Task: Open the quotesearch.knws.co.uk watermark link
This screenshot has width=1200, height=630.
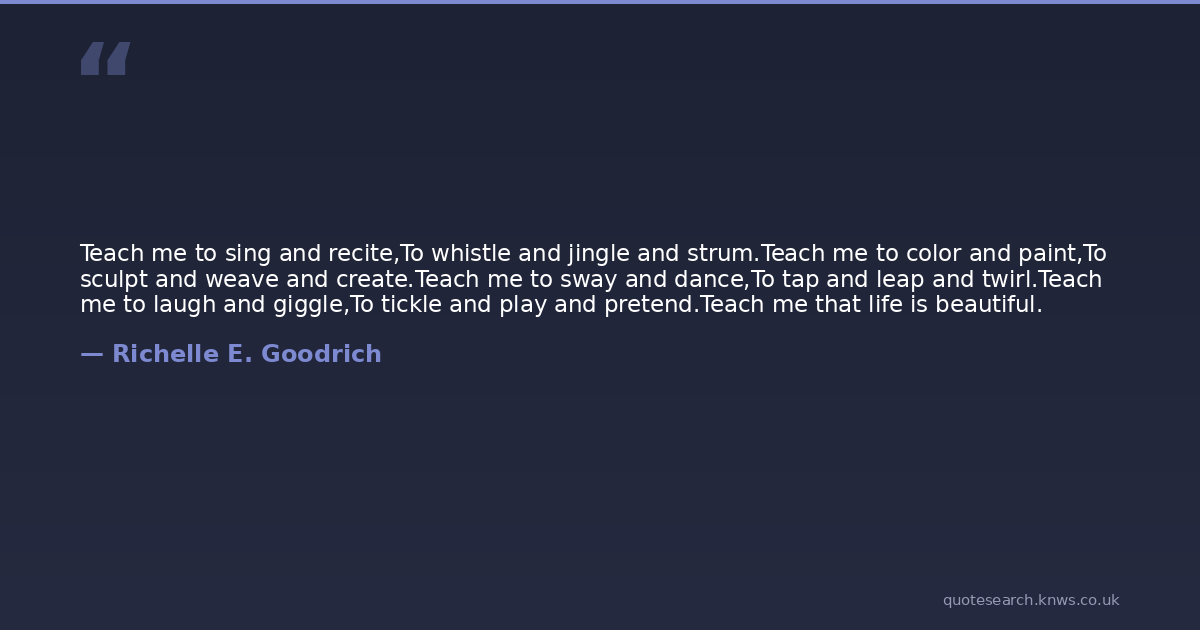Action: point(1030,600)
